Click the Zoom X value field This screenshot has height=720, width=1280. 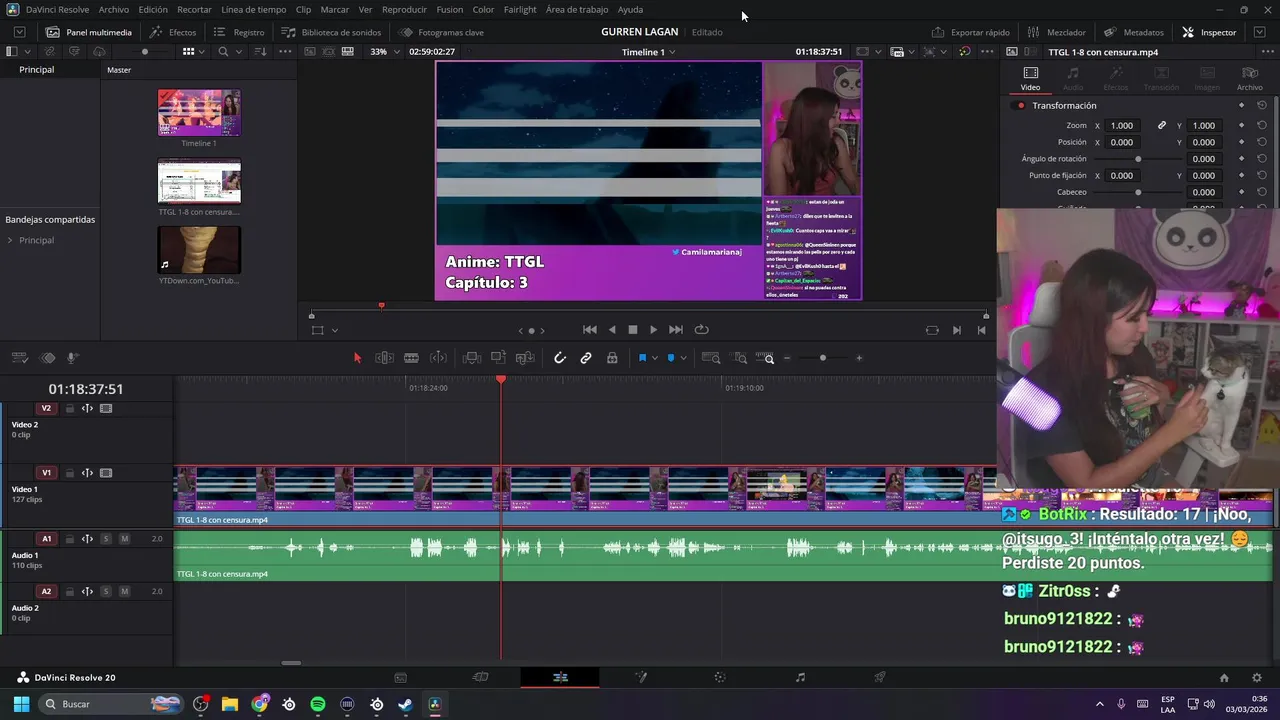(1122, 125)
